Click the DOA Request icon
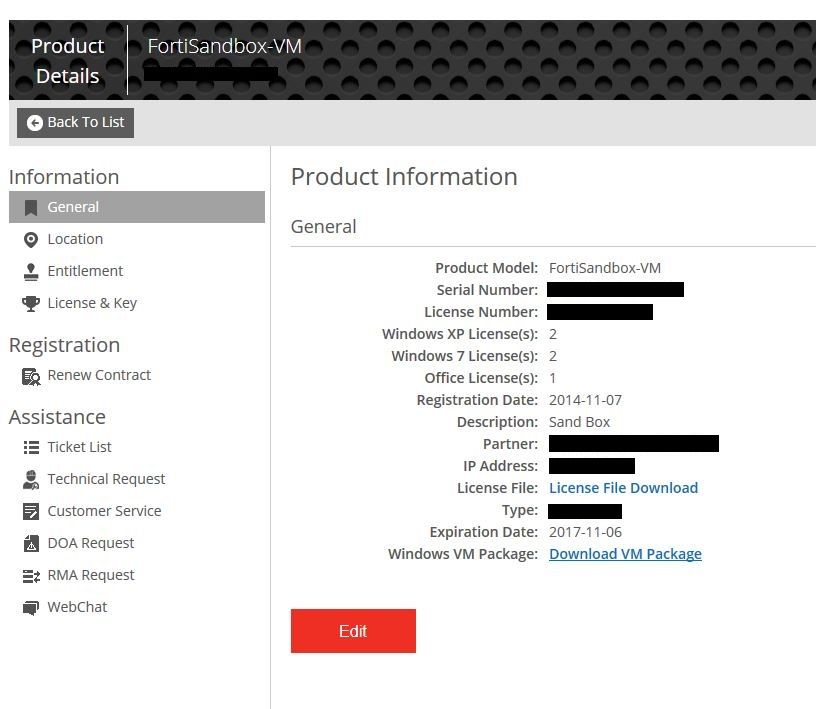The image size is (816, 709). 31,544
